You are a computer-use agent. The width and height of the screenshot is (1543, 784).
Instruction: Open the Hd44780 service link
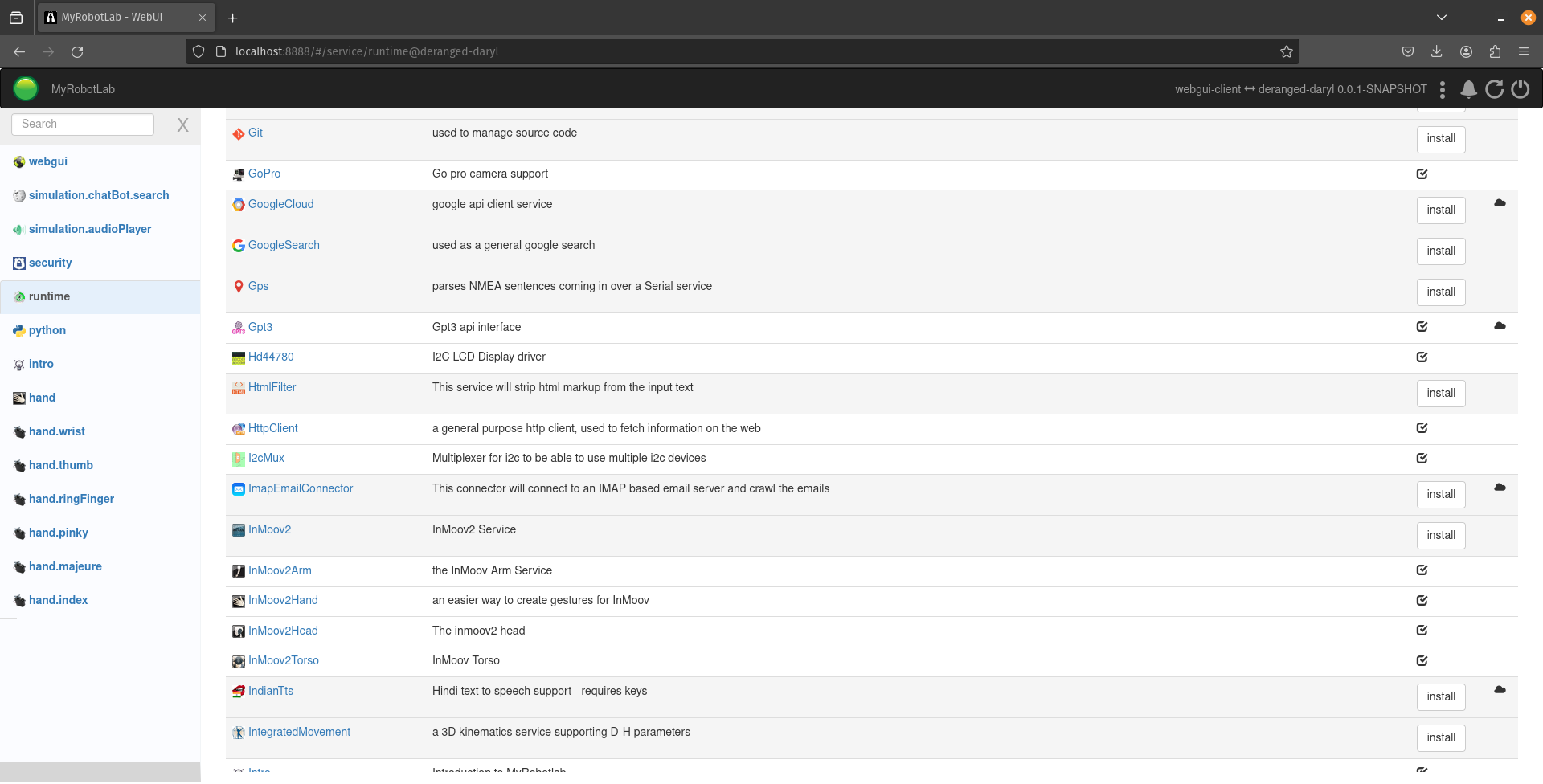pos(271,357)
